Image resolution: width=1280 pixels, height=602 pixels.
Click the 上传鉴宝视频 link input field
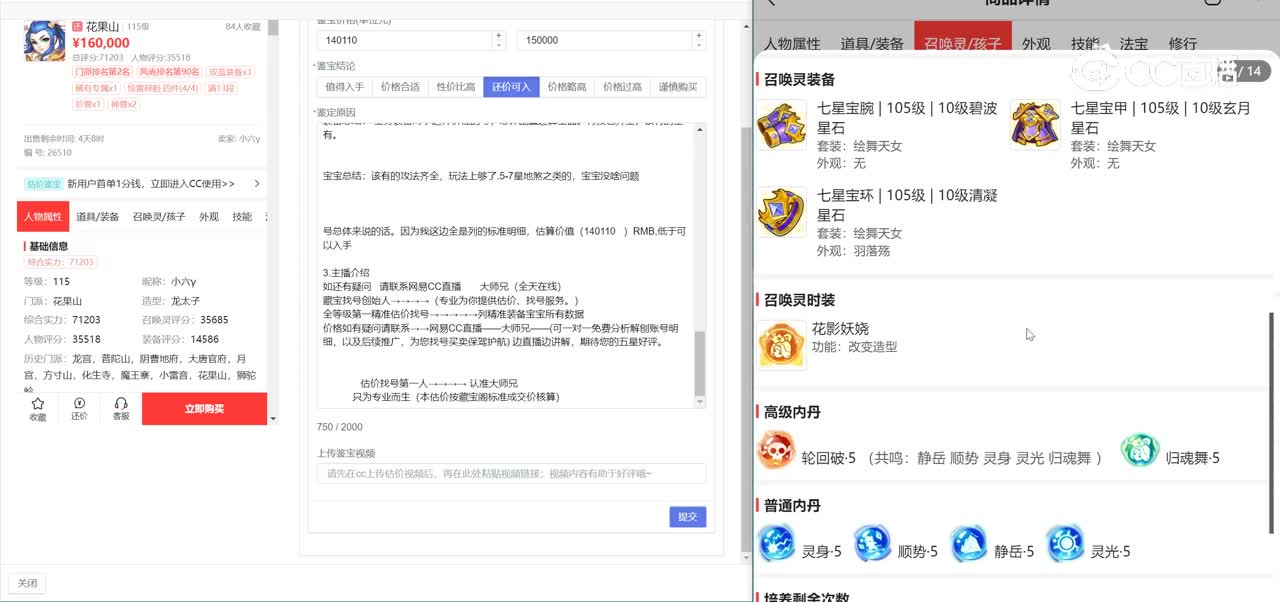(x=511, y=473)
